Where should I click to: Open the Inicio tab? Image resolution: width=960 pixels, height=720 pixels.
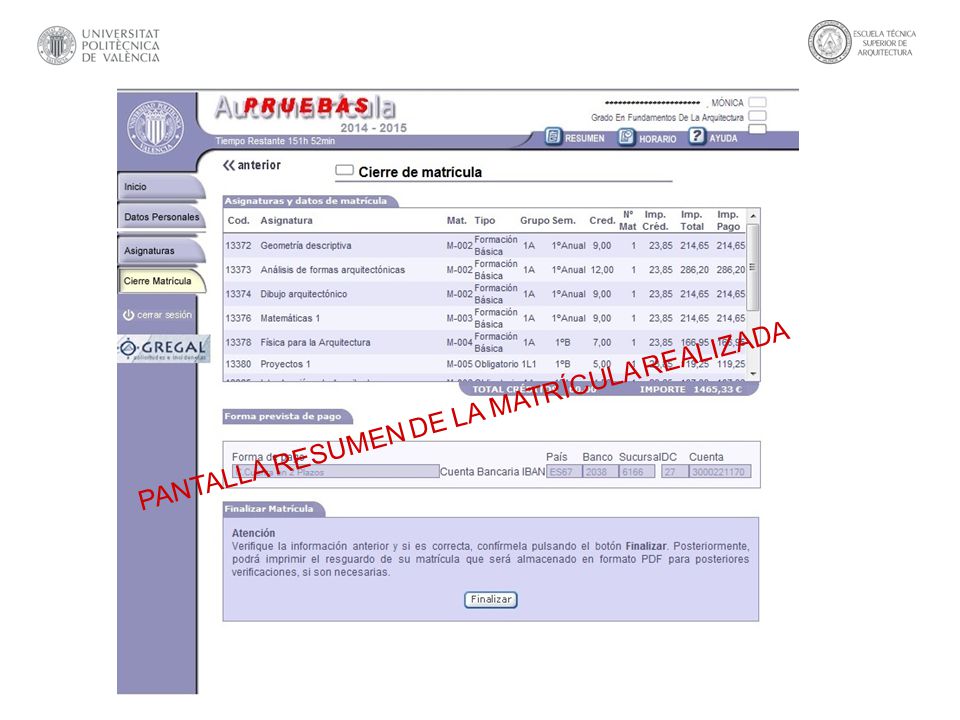160,187
